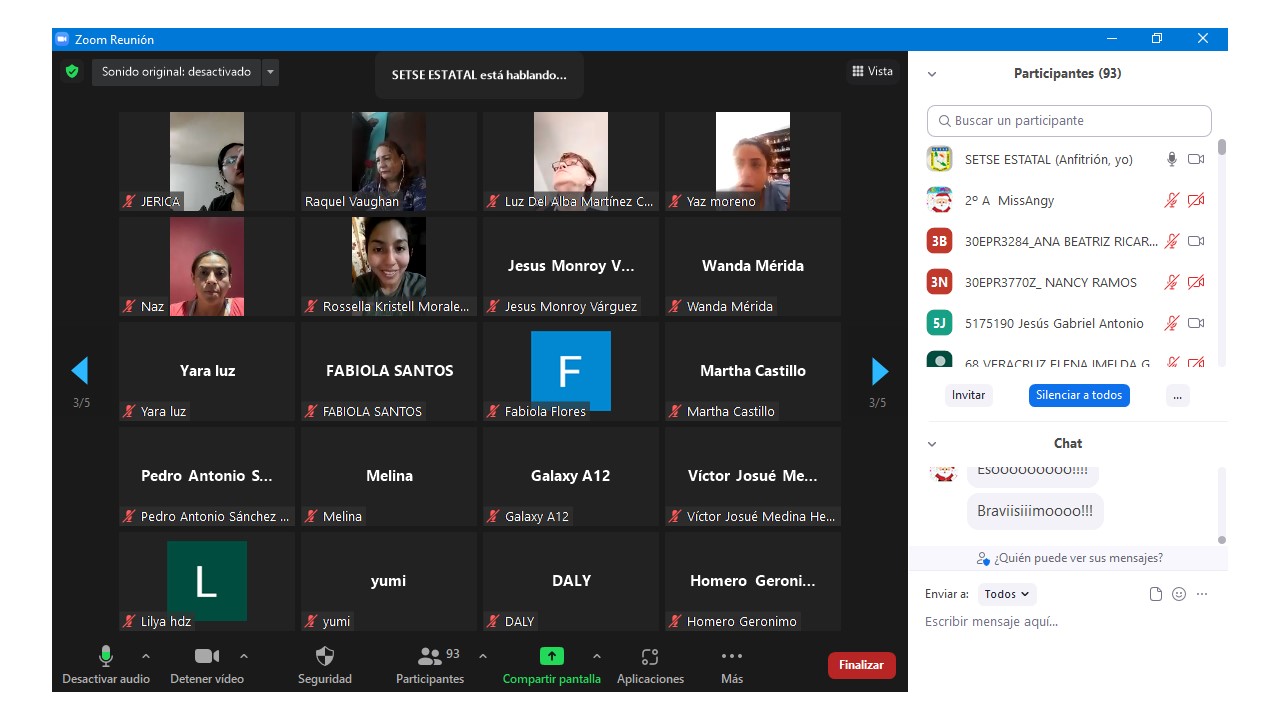Toggle the Sonido original: desactivado button
The height and width of the screenshot is (720, 1280).
click(176, 72)
